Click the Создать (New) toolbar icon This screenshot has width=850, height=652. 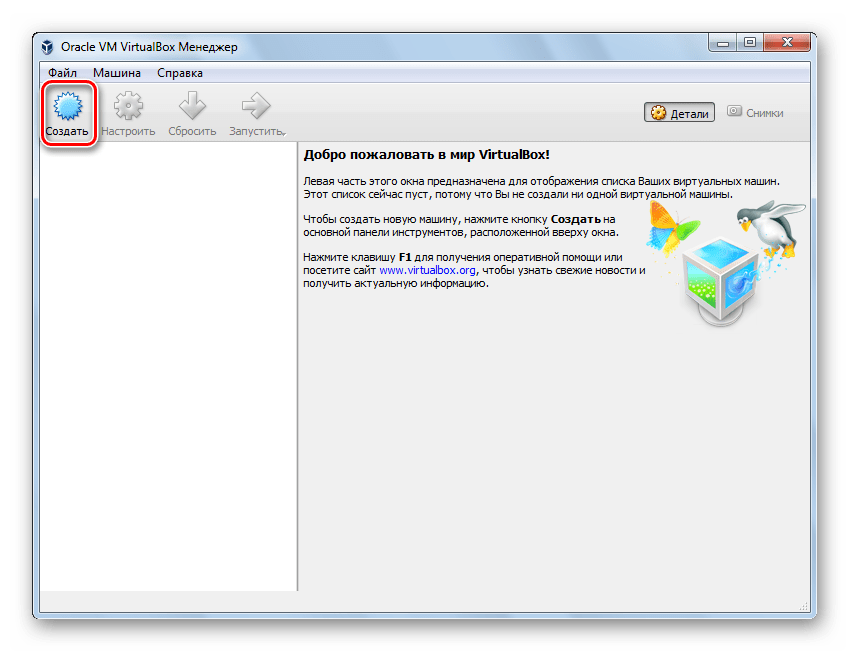68,106
